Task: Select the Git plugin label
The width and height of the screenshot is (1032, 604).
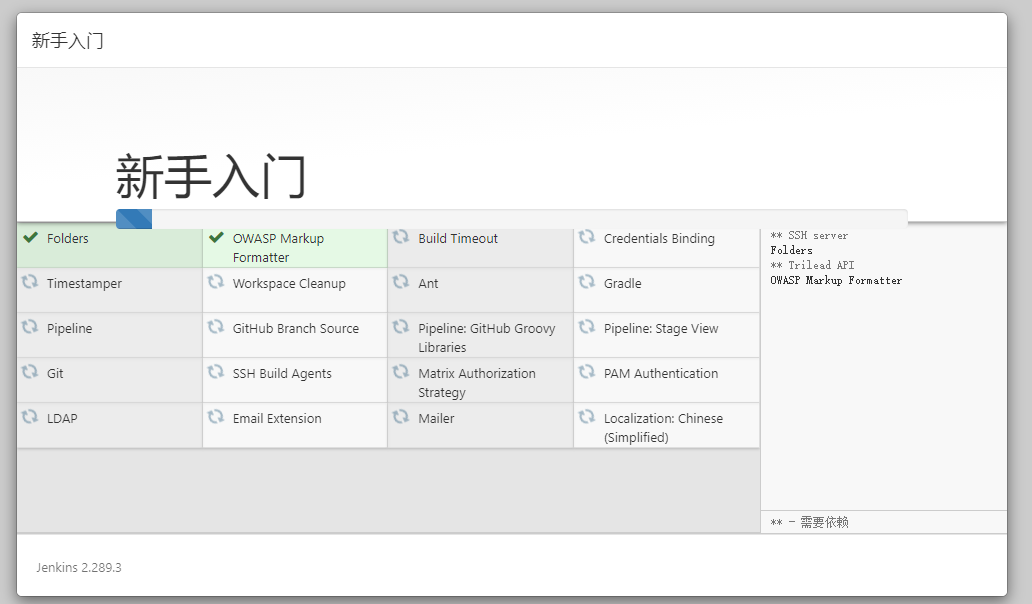Action: coord(55,374)
